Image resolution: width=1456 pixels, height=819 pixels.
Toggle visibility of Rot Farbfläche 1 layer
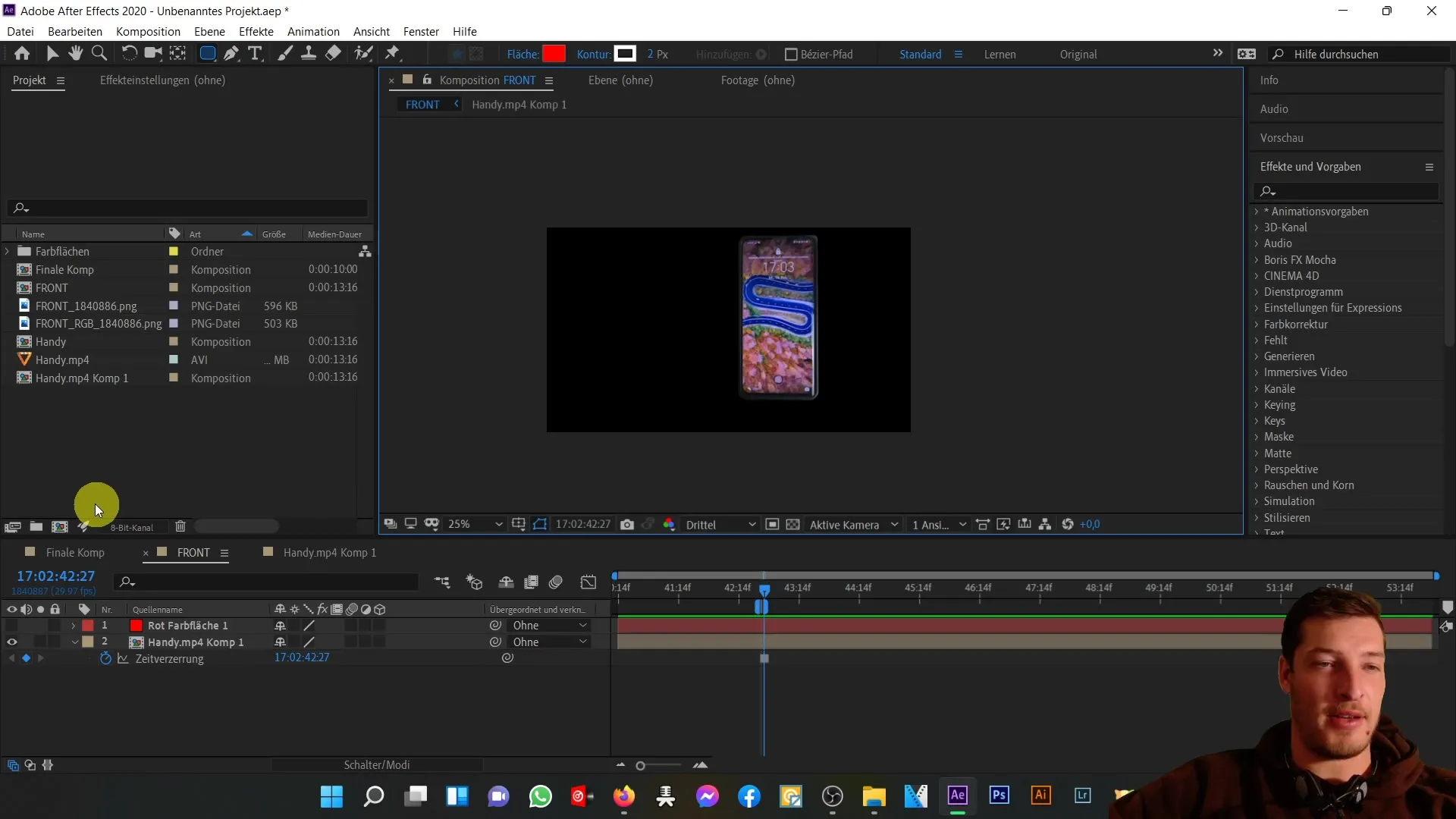pyautogui.click(x=12, y=625)
